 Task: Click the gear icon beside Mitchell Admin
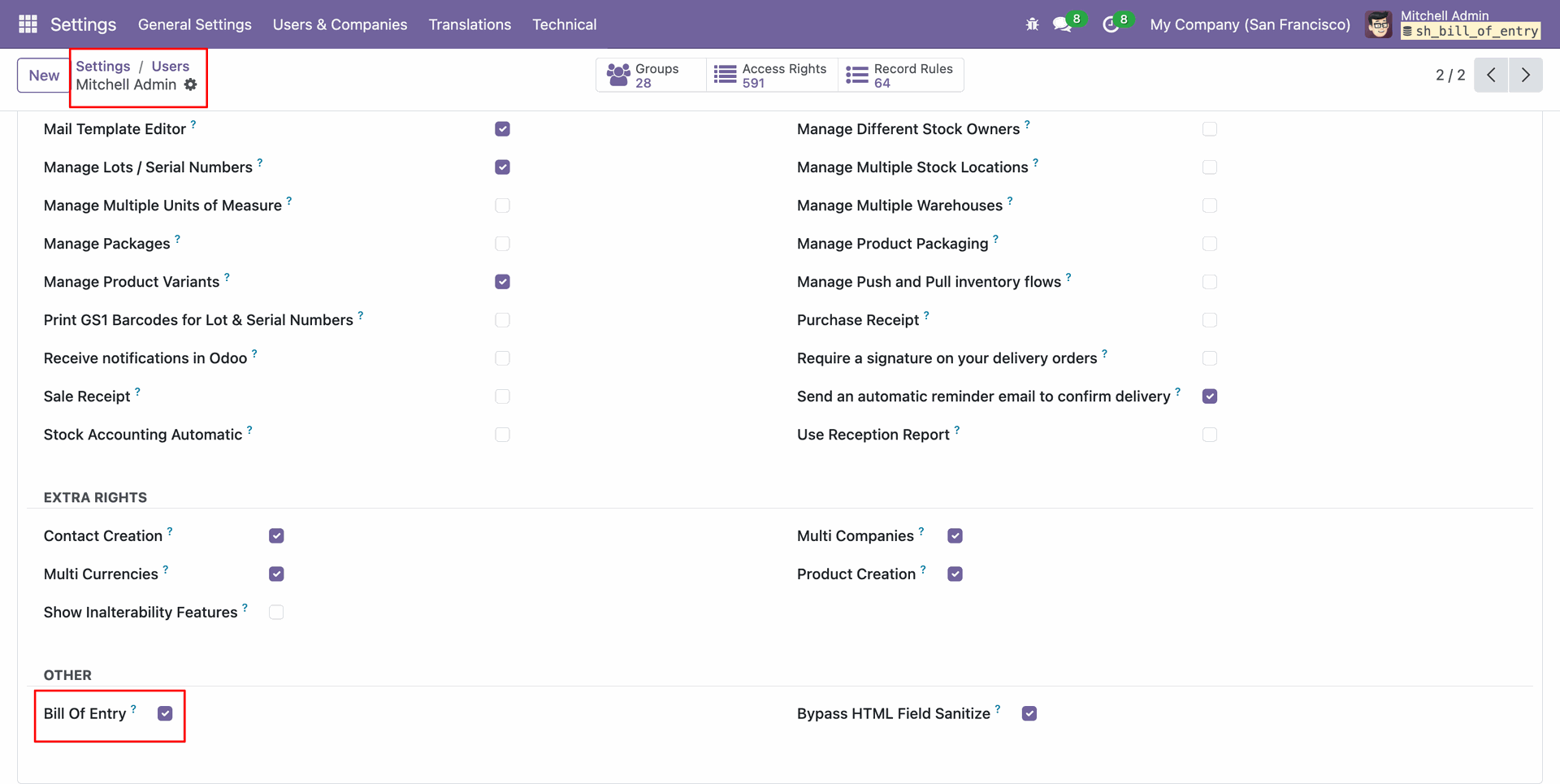point(191,84)
